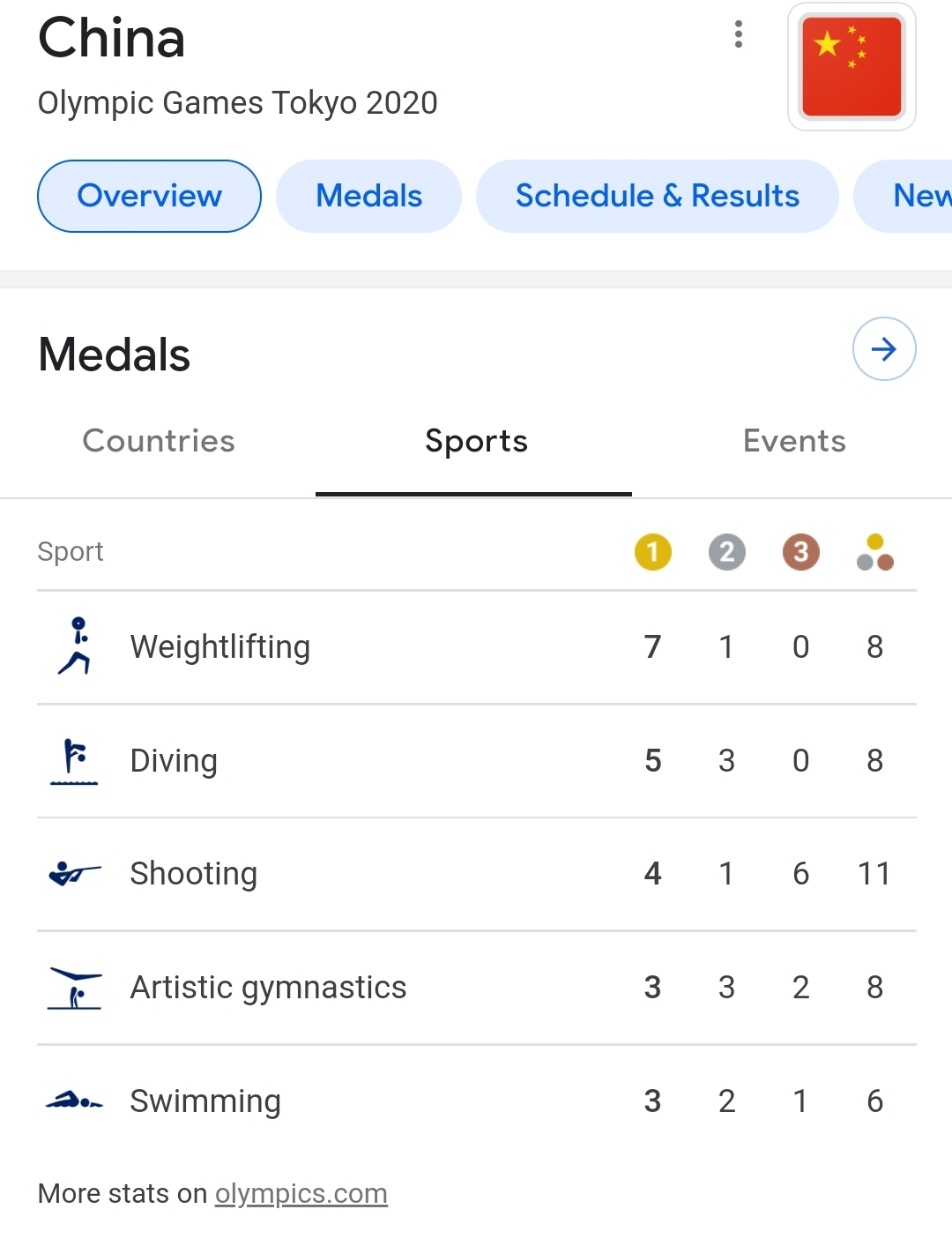Image resolution: width=952 pixels, height=1254 pixels.
Task: Tap the Shooting sport icon
Action: coord(74,874)
